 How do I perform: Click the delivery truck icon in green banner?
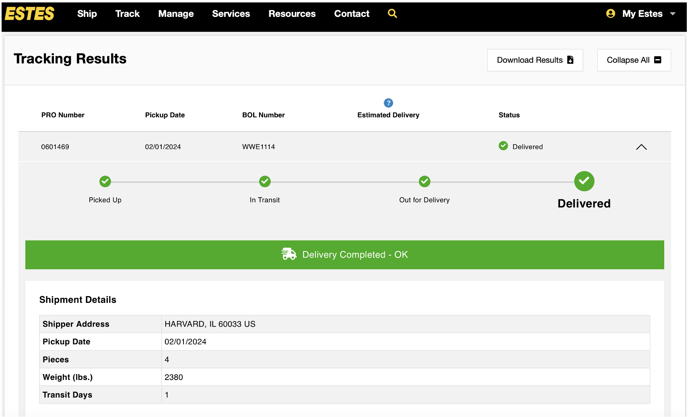[289, 255]
